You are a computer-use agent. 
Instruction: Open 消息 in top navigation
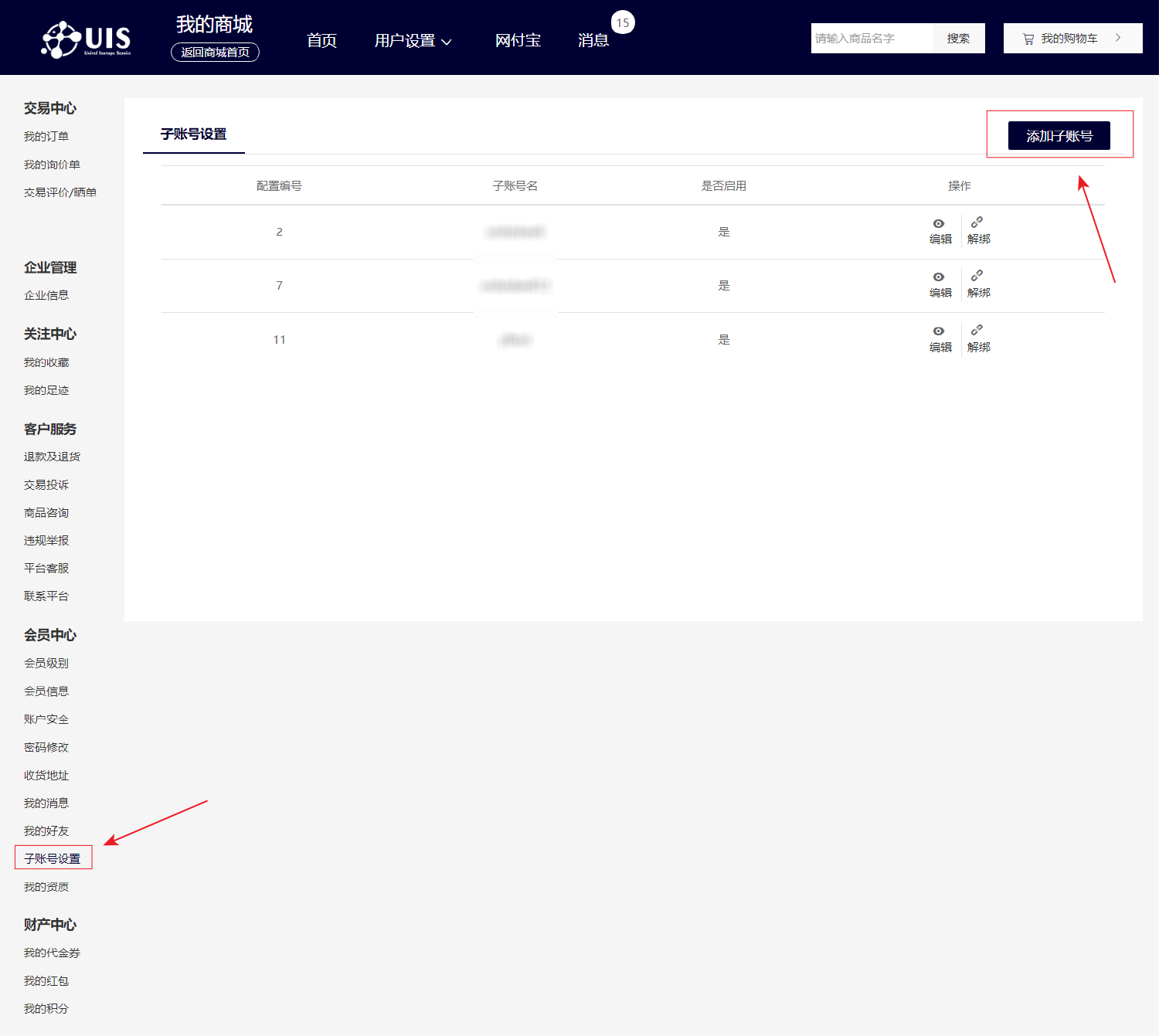click(x=593, y=40)
